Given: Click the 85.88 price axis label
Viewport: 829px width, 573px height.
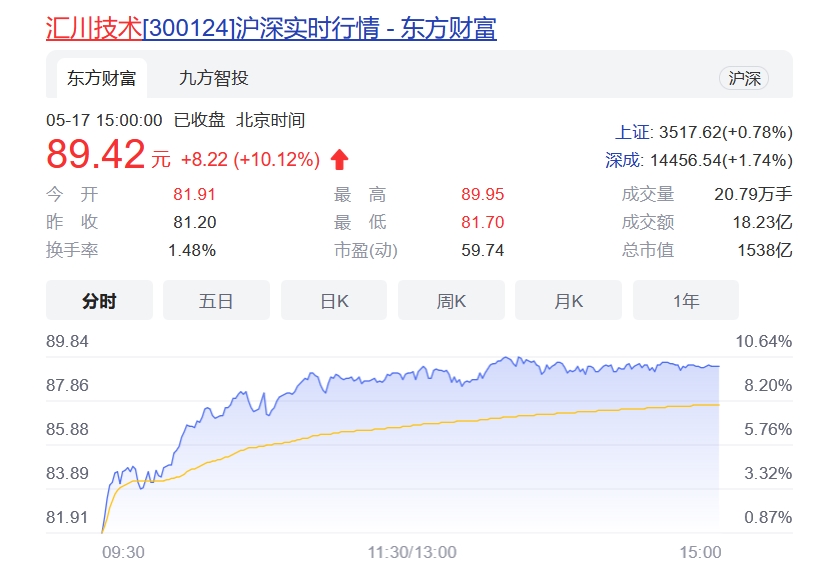Looking at the screenshot, I should click(67, 429).
